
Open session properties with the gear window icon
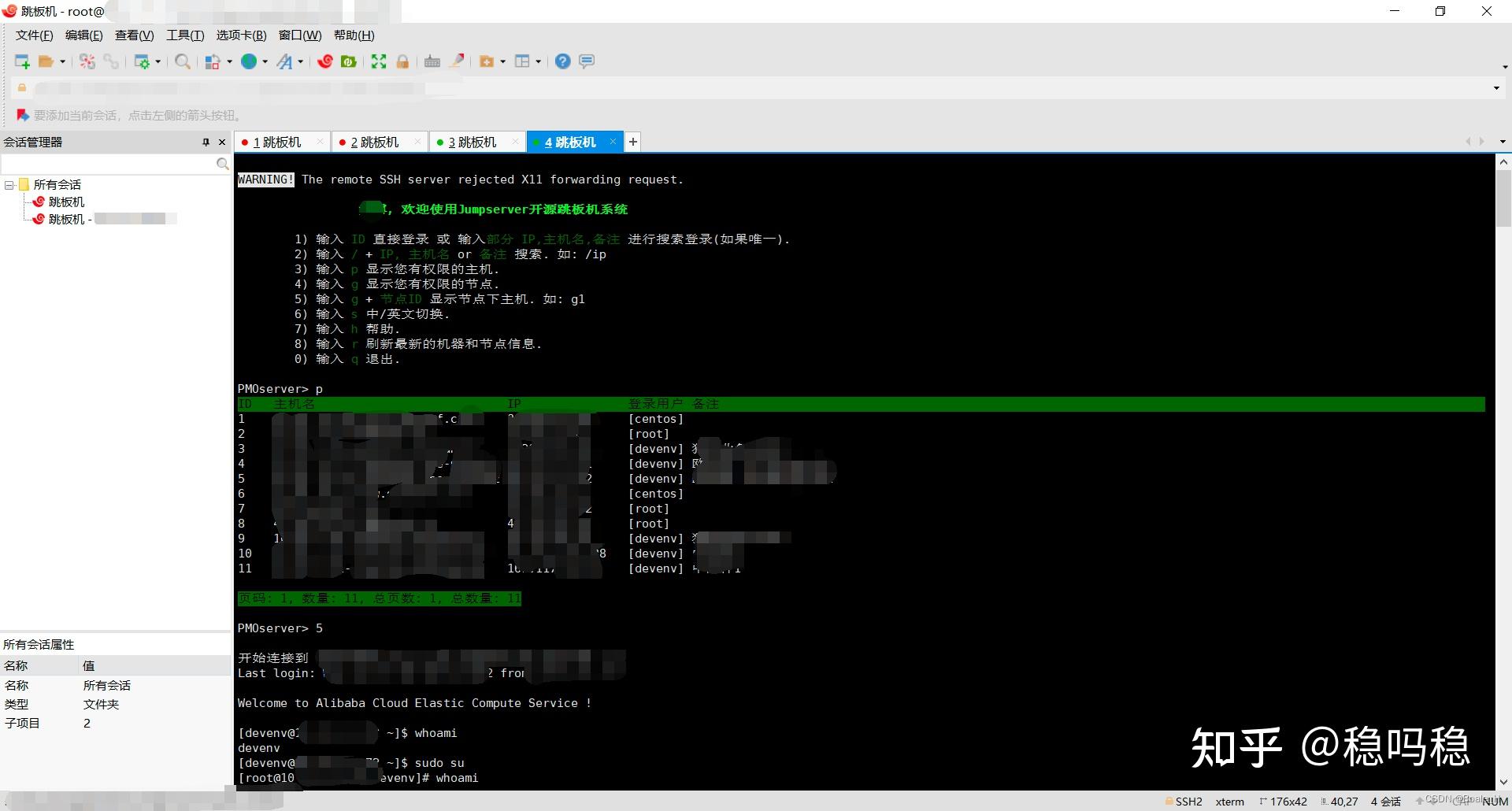(x=142, y=61)
